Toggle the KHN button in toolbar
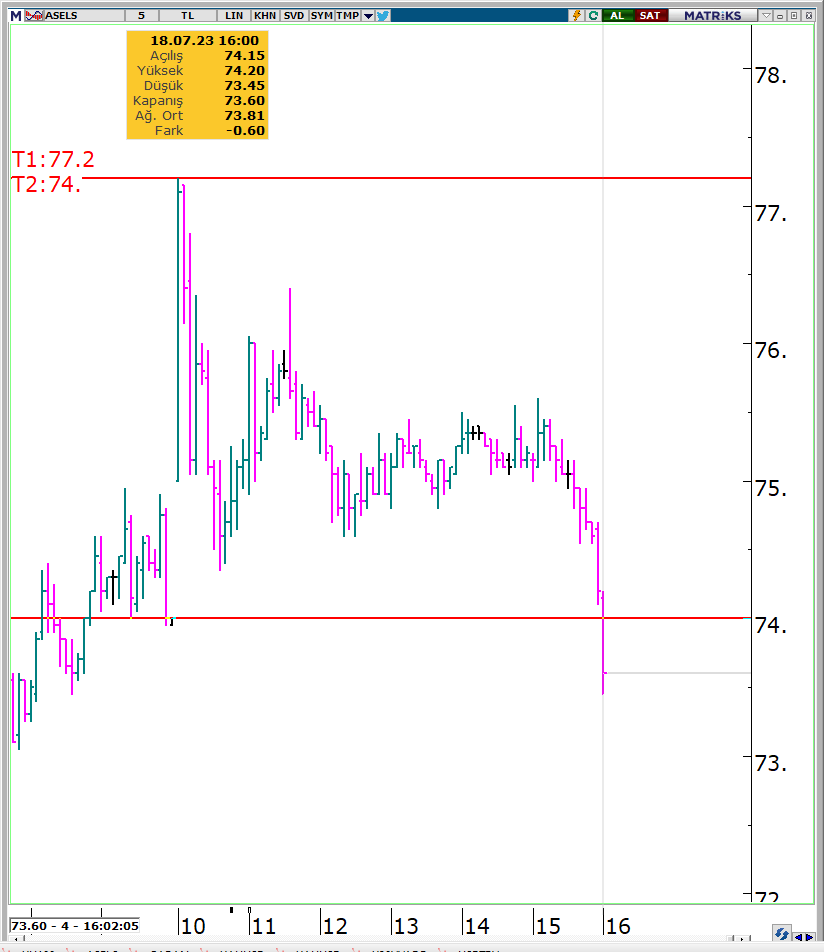This screenshot has height=952, width=824. 265,16
